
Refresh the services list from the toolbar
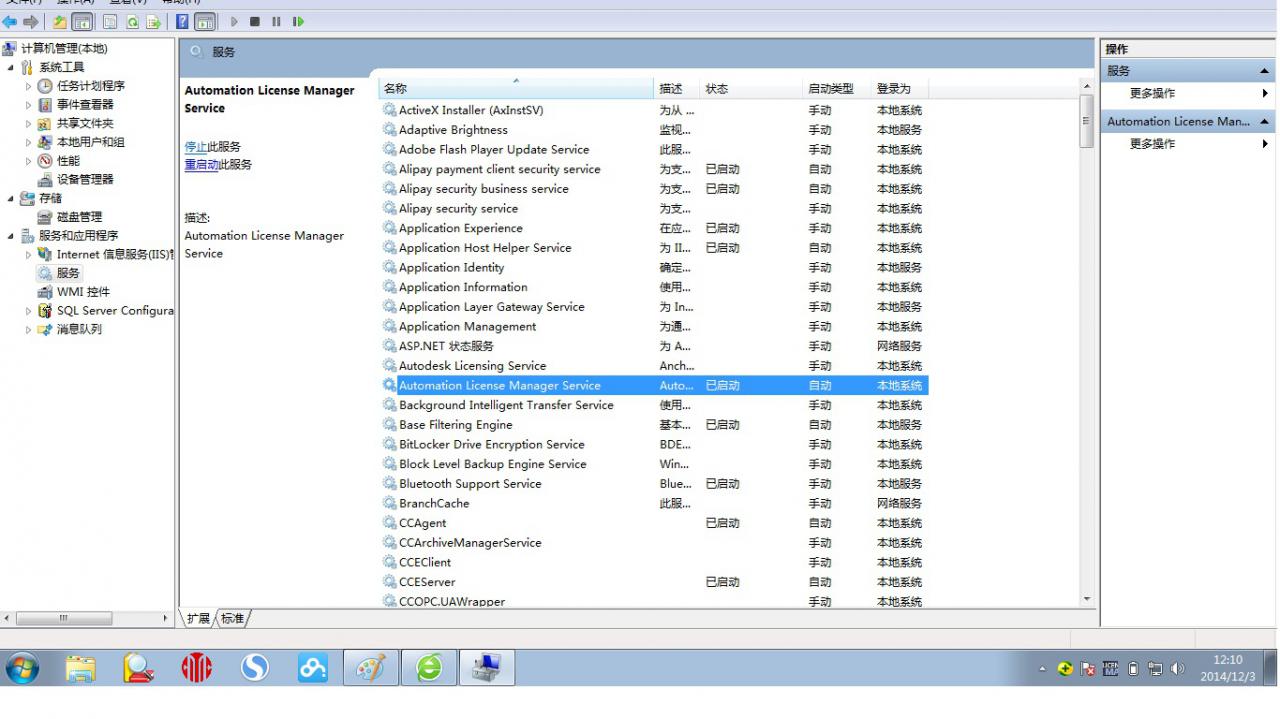pyautogui.click(x=132, y=21)
